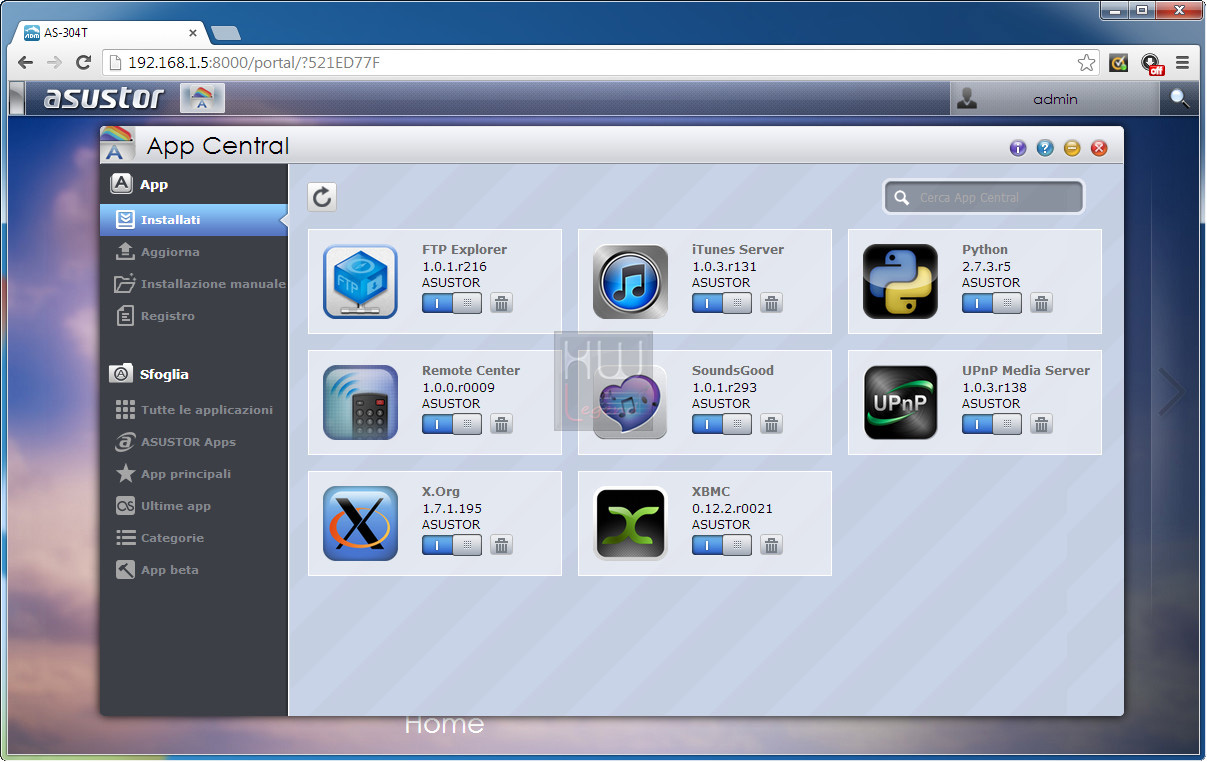Click the Remote Center app icon
Image resolution: width=1207 pixels, height=762 pixels.
(x=360, y=402)
